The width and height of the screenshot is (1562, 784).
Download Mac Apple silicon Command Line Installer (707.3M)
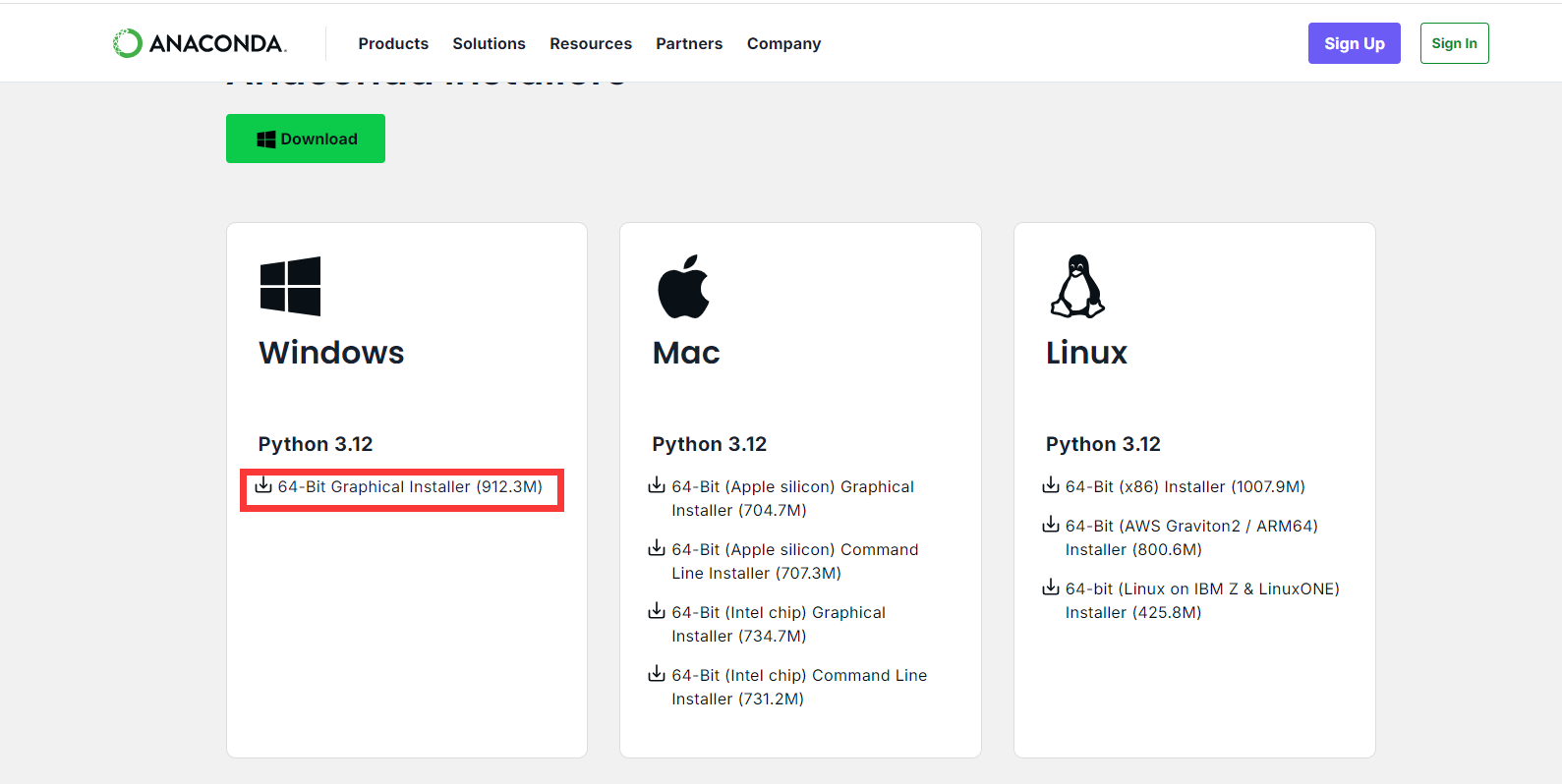coord(795,561)
